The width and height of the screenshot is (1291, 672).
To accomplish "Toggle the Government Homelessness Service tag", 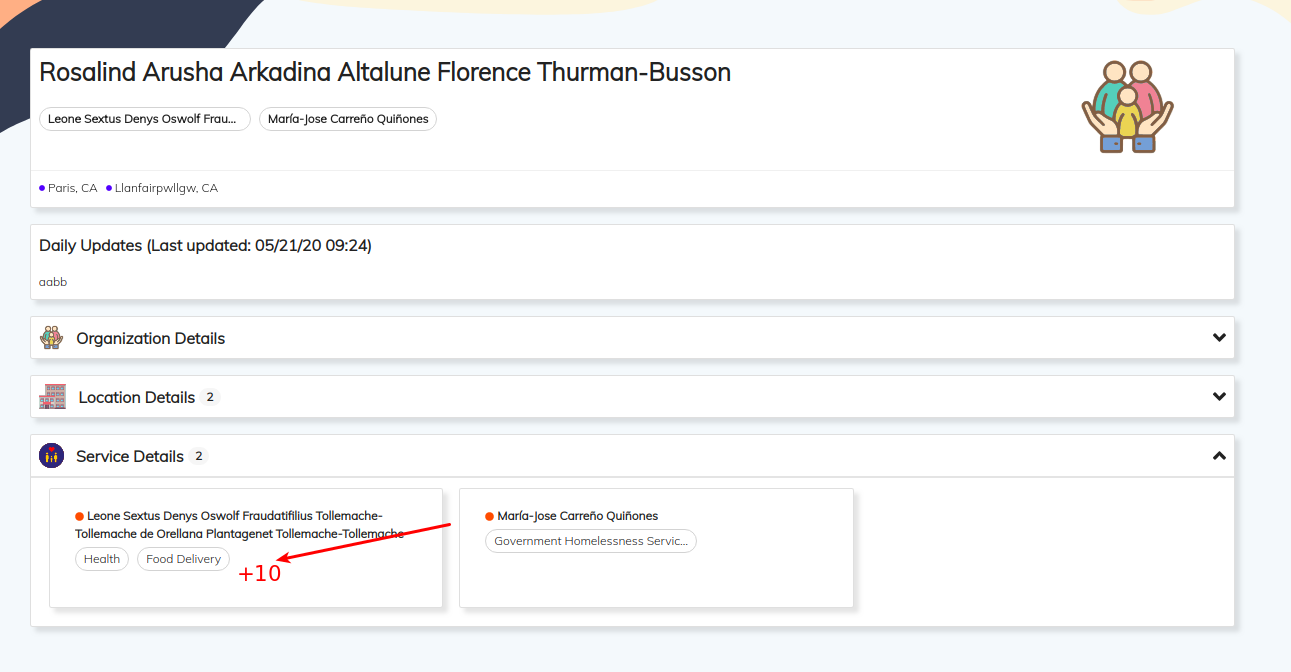I will (x=590, y=540).
